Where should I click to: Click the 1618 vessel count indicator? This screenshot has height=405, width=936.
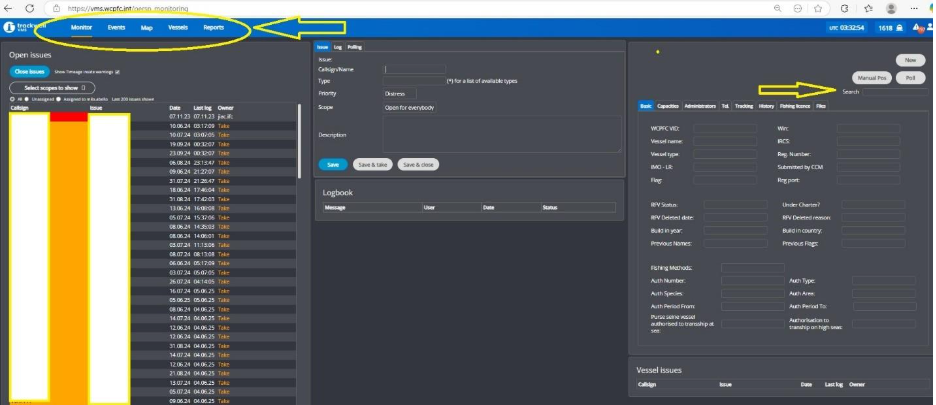pyautogui.click(x=890, y=27)
